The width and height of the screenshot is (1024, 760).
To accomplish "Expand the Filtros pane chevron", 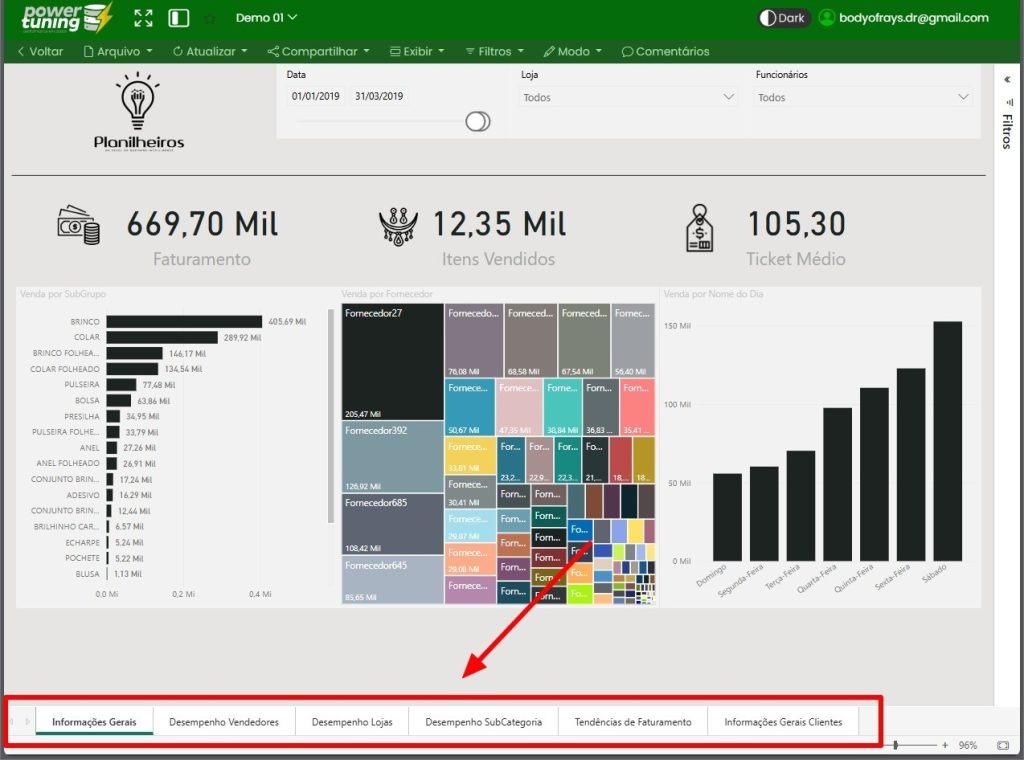I will (1006, 79).
